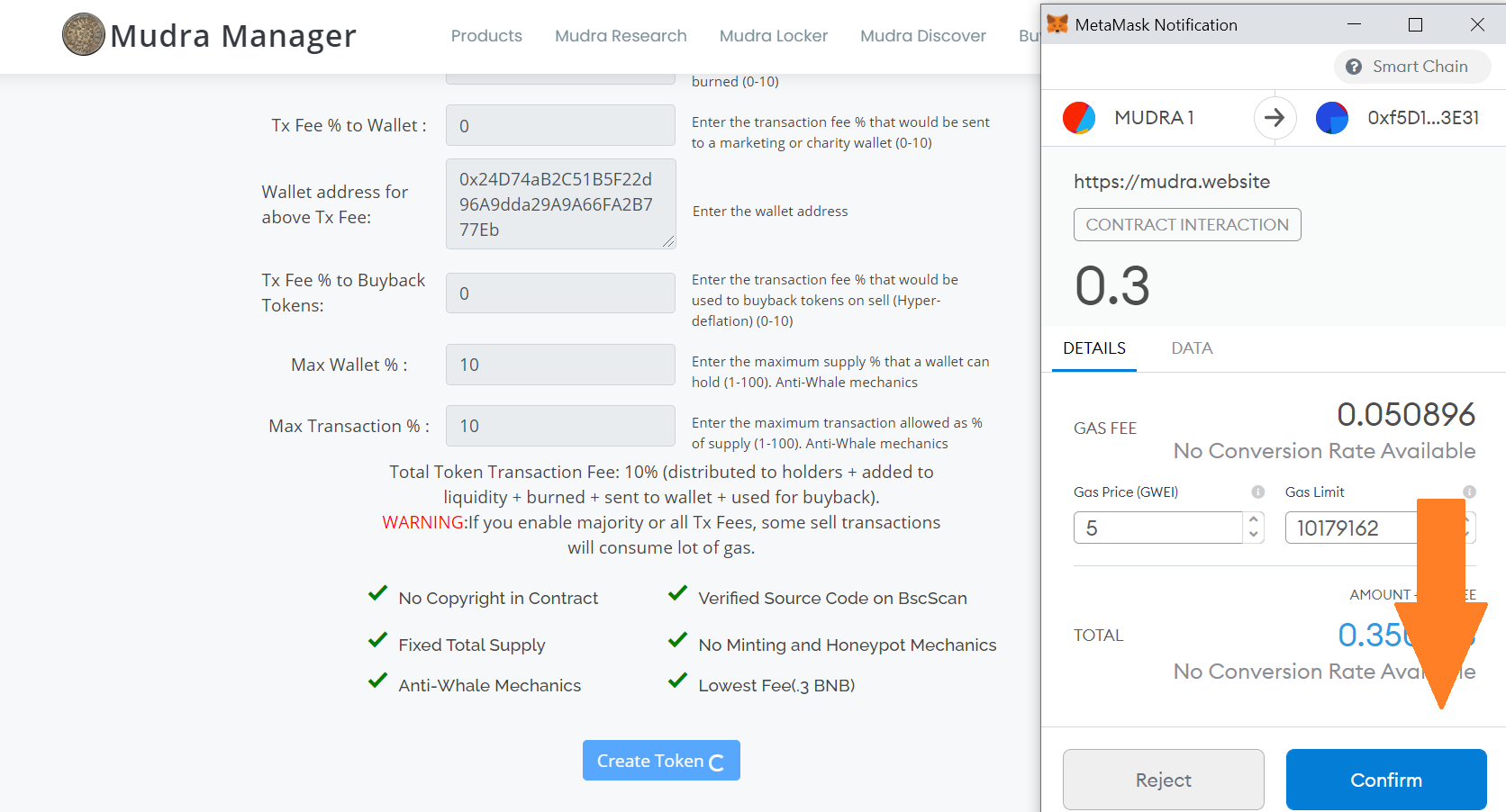Decrease Gas Price with the down stepper
The width and height of the screenshot is (1506, 812).
[1254, 535]
